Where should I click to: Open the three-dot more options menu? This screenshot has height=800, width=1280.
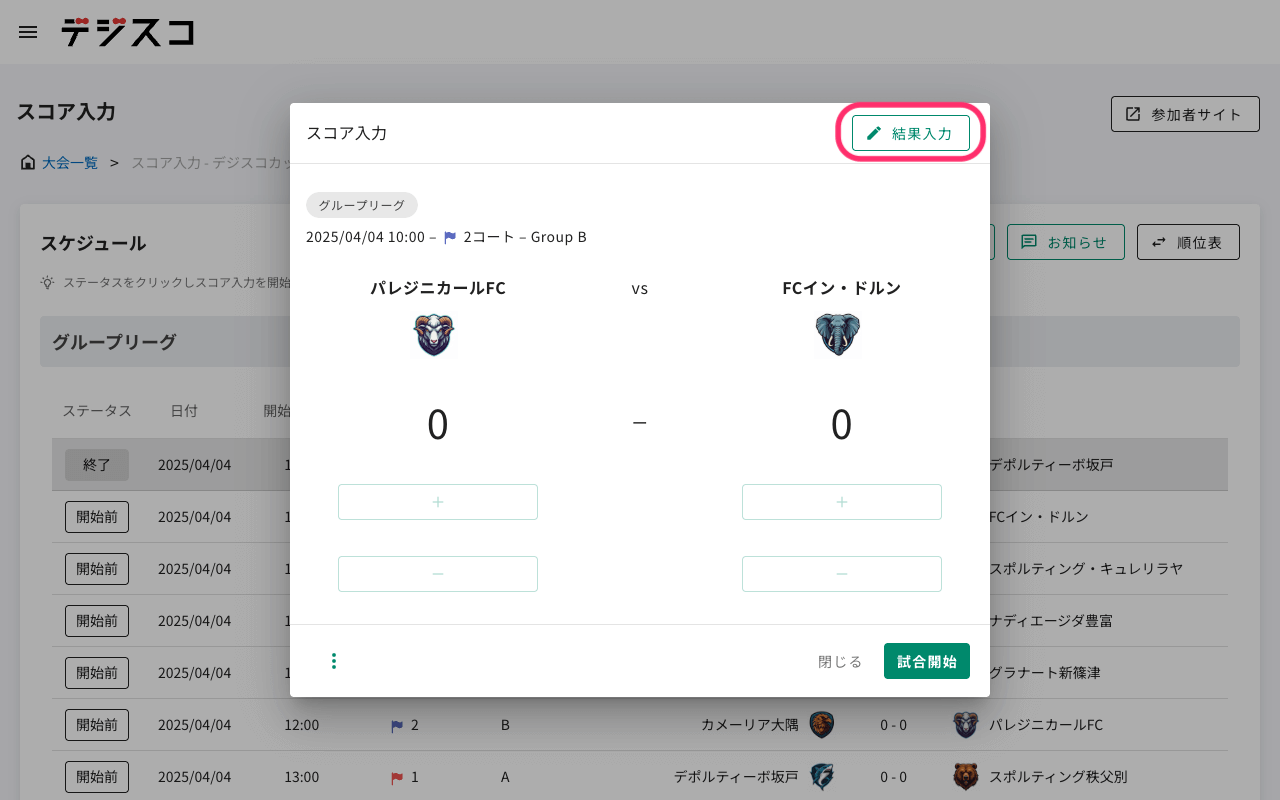(x=334, y=661)
